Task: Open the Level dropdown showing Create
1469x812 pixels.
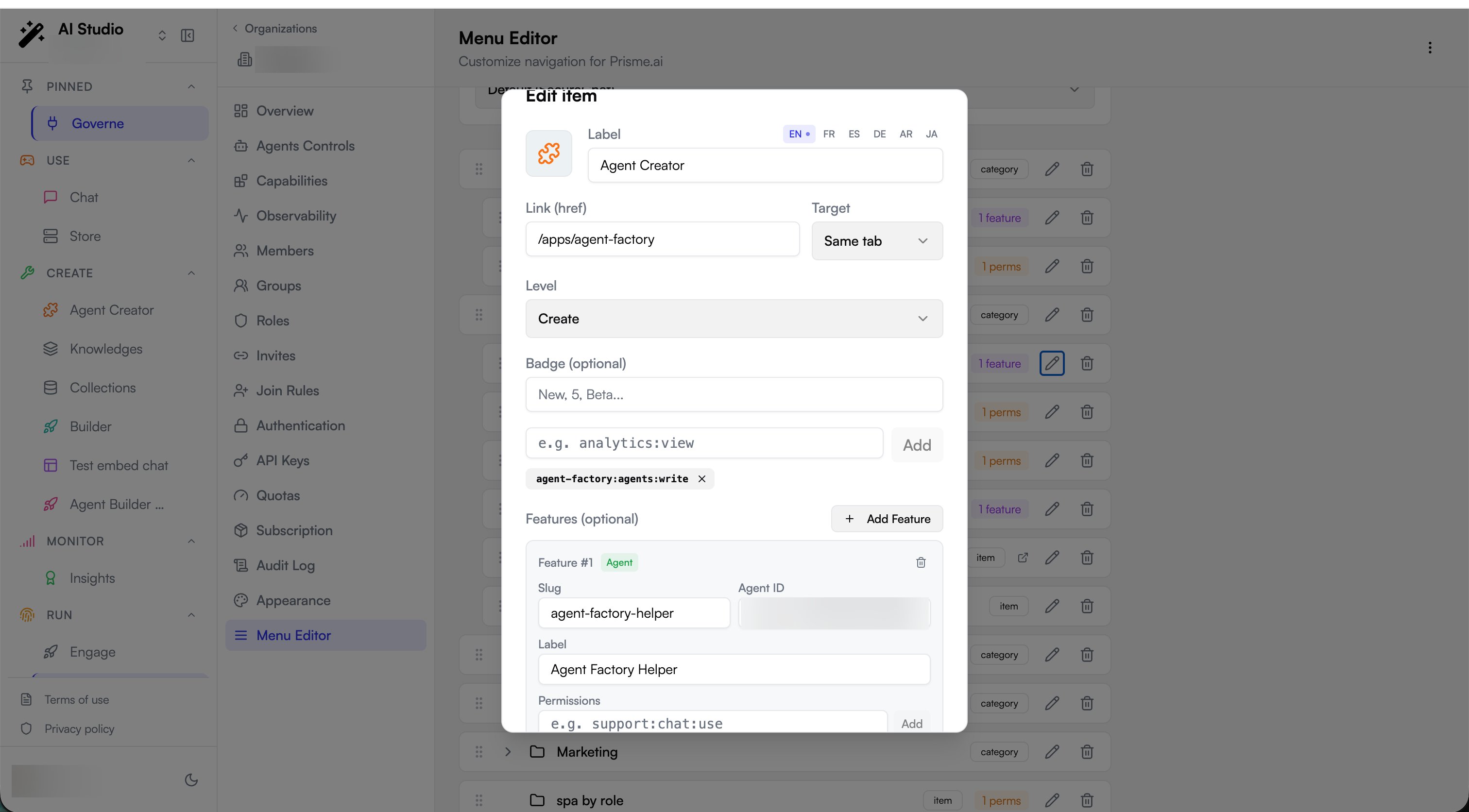Action: pyautogui.click(x=734, y=319)
